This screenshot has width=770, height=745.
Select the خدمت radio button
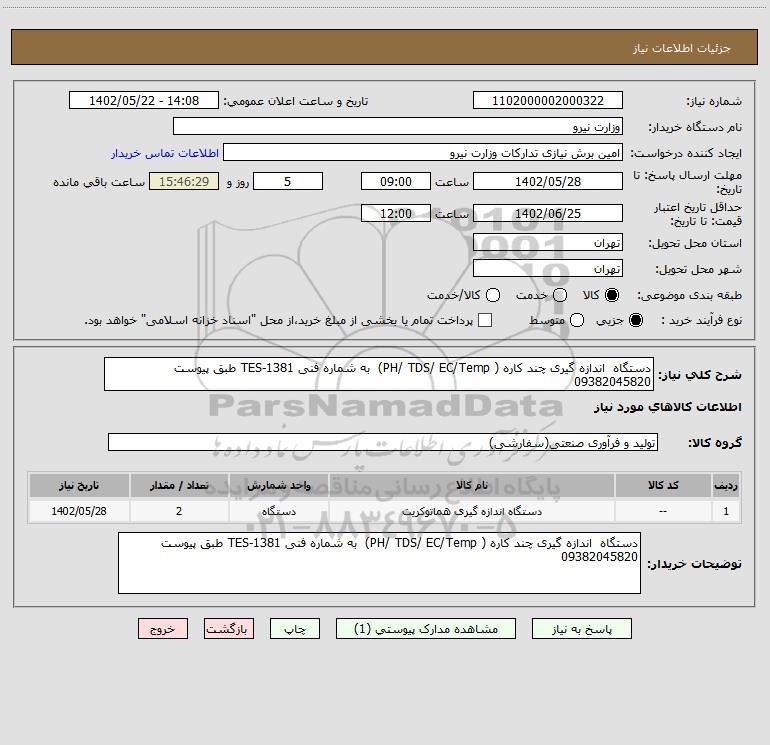point(560,295)
